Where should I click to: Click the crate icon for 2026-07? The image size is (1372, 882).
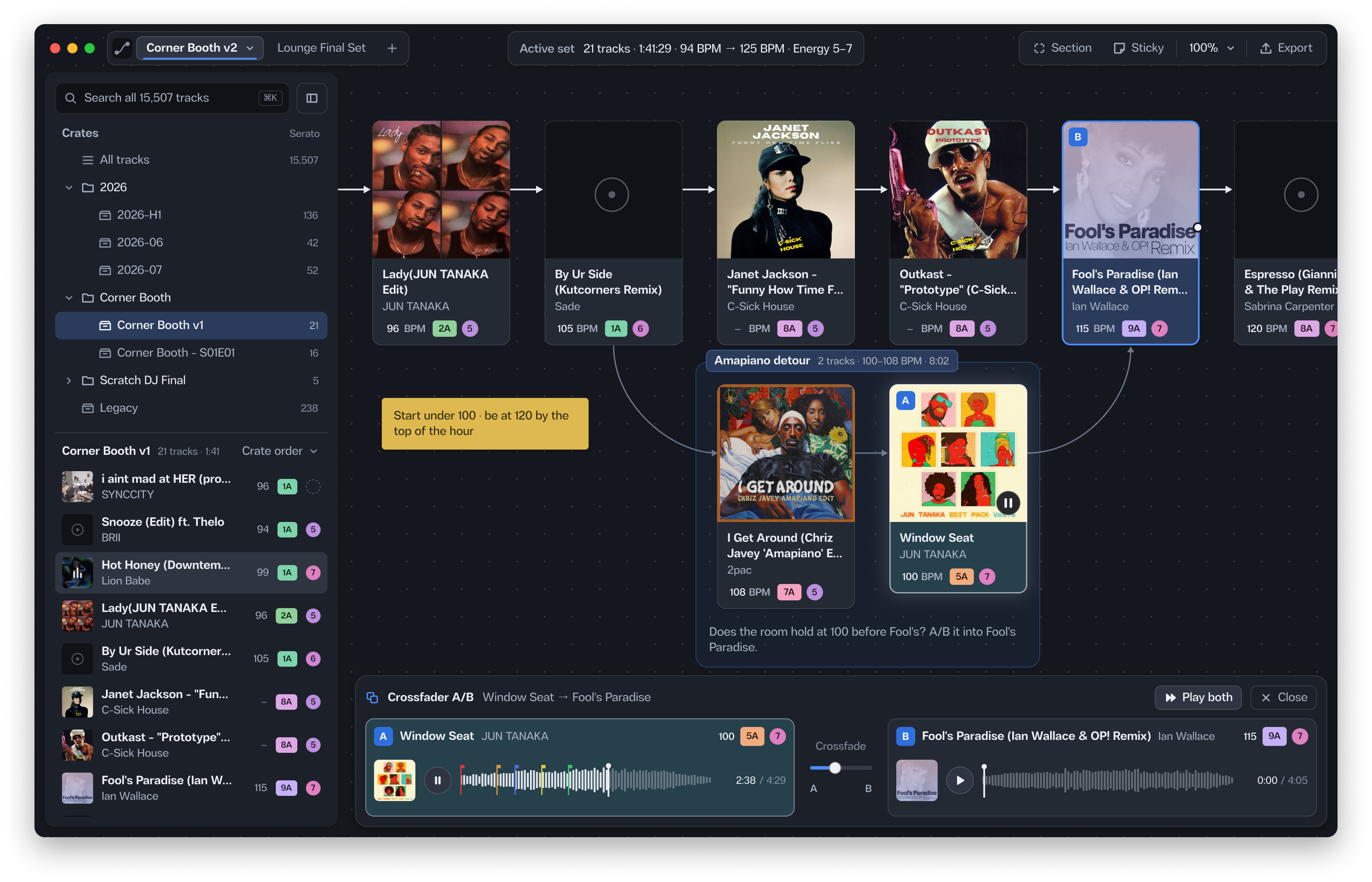(105, 270)
